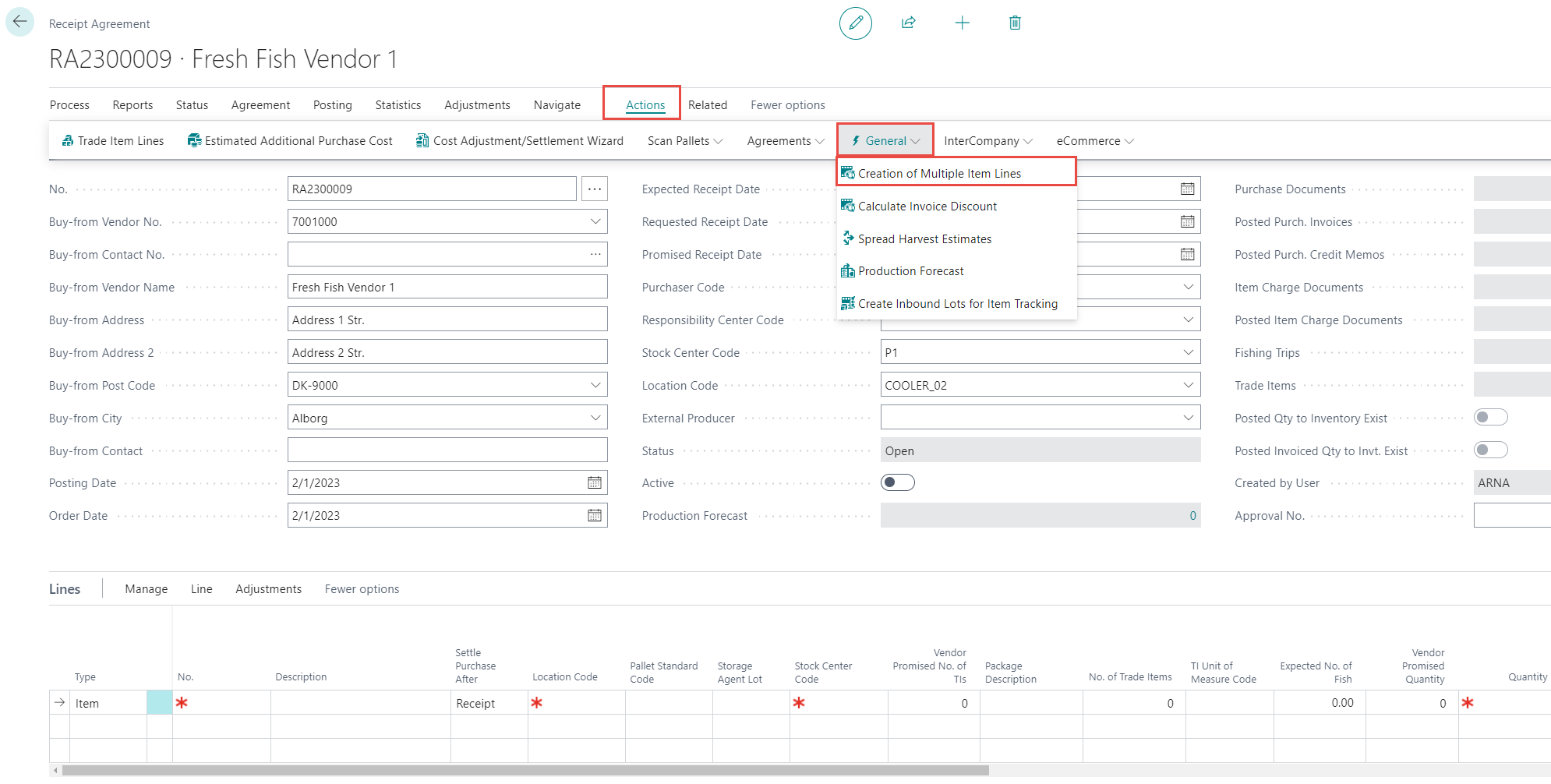Image resolution: width=1551 pixels, height=784 pixels.
Task: Open Order Date calendar picker
Action: [595, 516]
